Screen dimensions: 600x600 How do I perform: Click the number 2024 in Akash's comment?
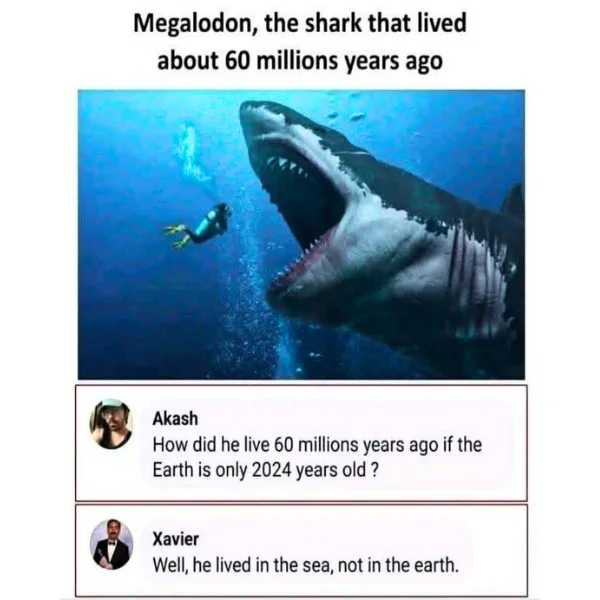271,470
